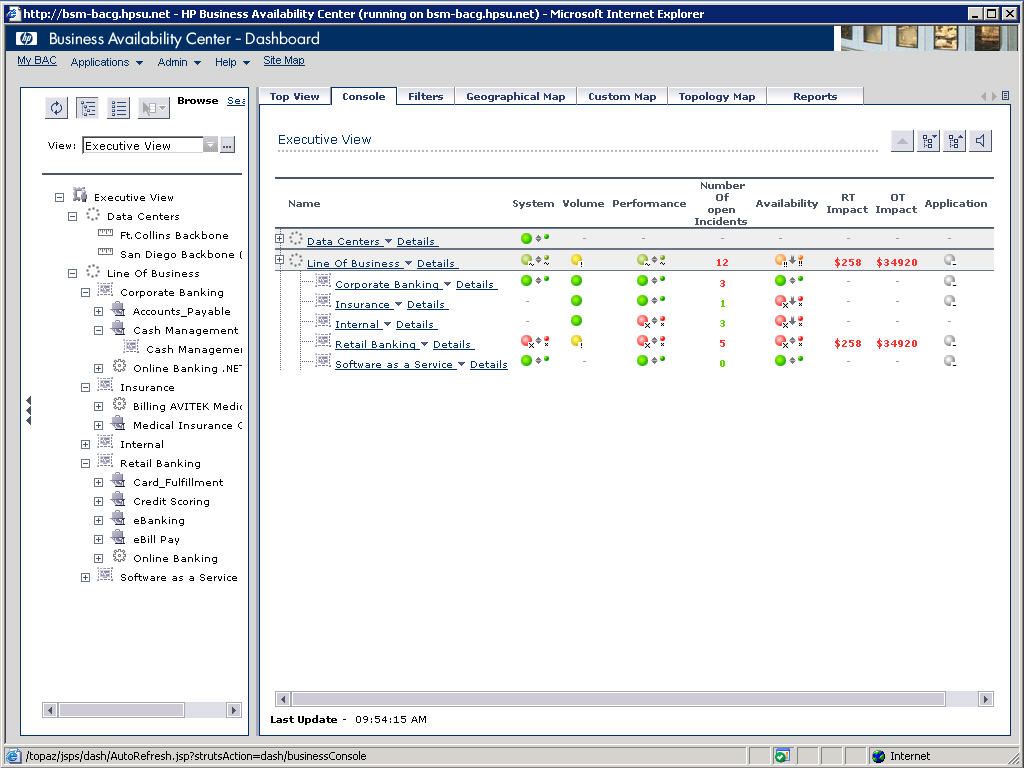Click left arrow of console horizontal scrollbar
Image resolution: width=1024 pixels, height=768 pixels.
point(283,699)
